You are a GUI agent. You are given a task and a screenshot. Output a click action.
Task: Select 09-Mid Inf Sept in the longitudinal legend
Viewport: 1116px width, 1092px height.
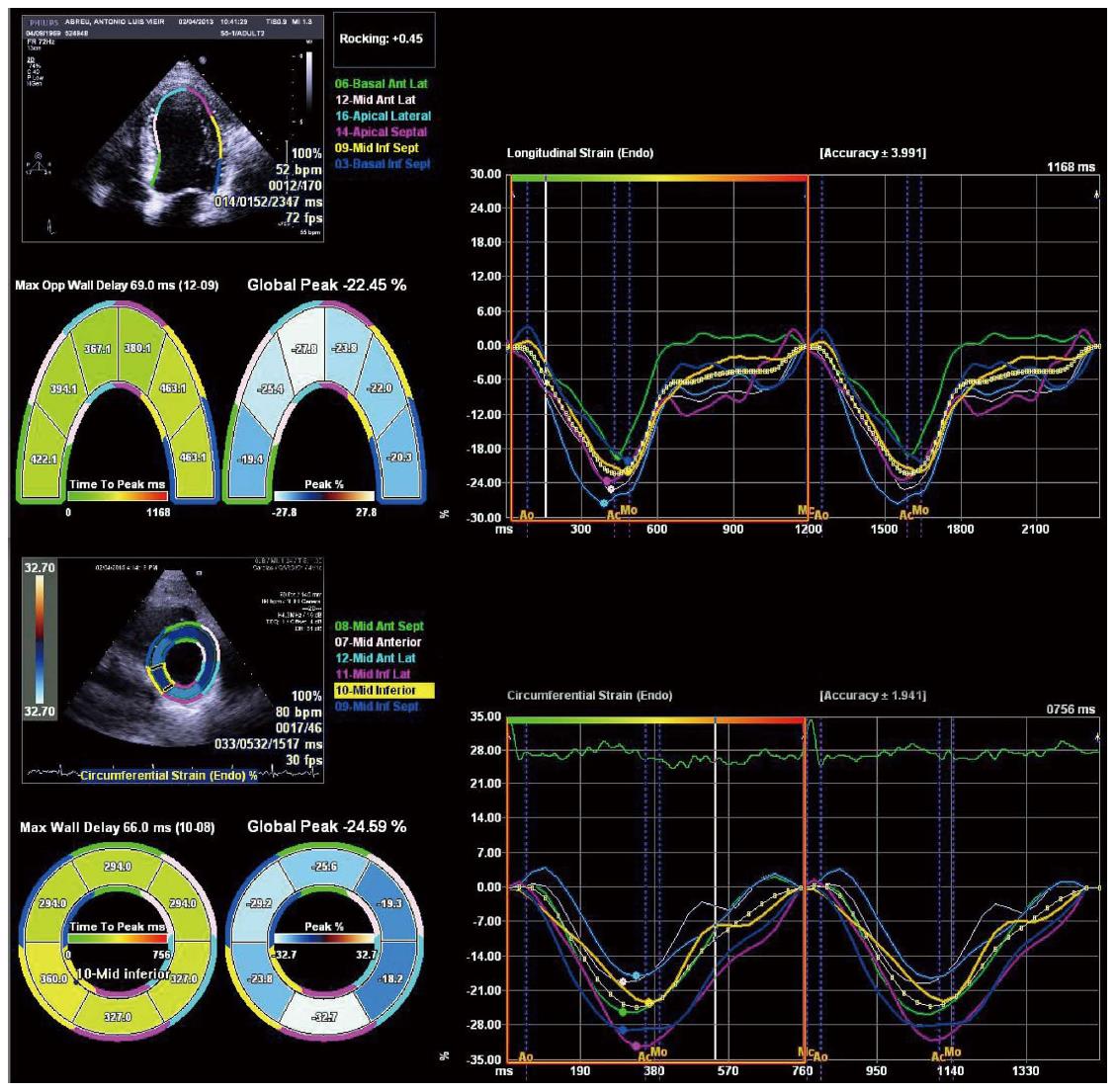point(377,148)
